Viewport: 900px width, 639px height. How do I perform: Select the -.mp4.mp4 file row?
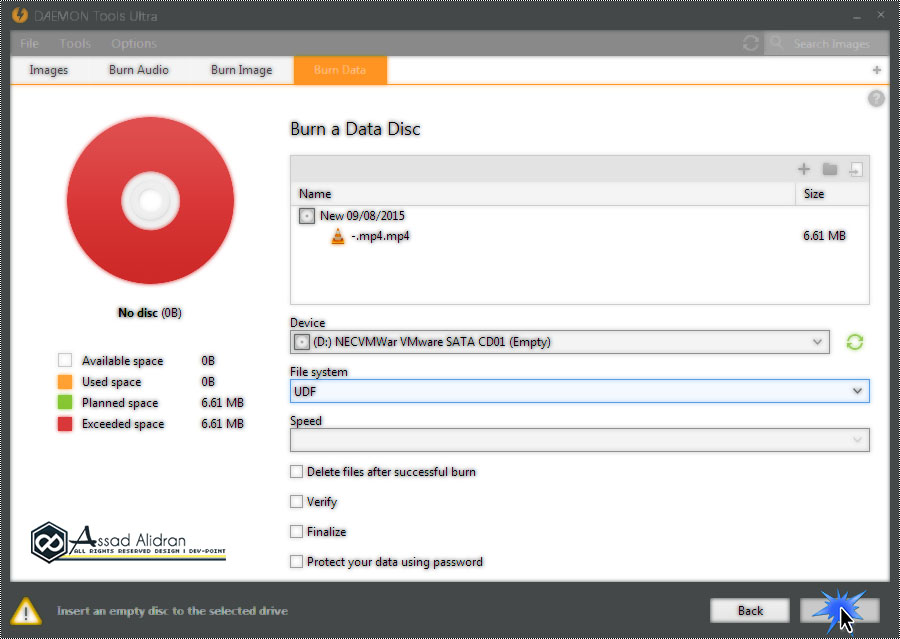click(580, 236)
